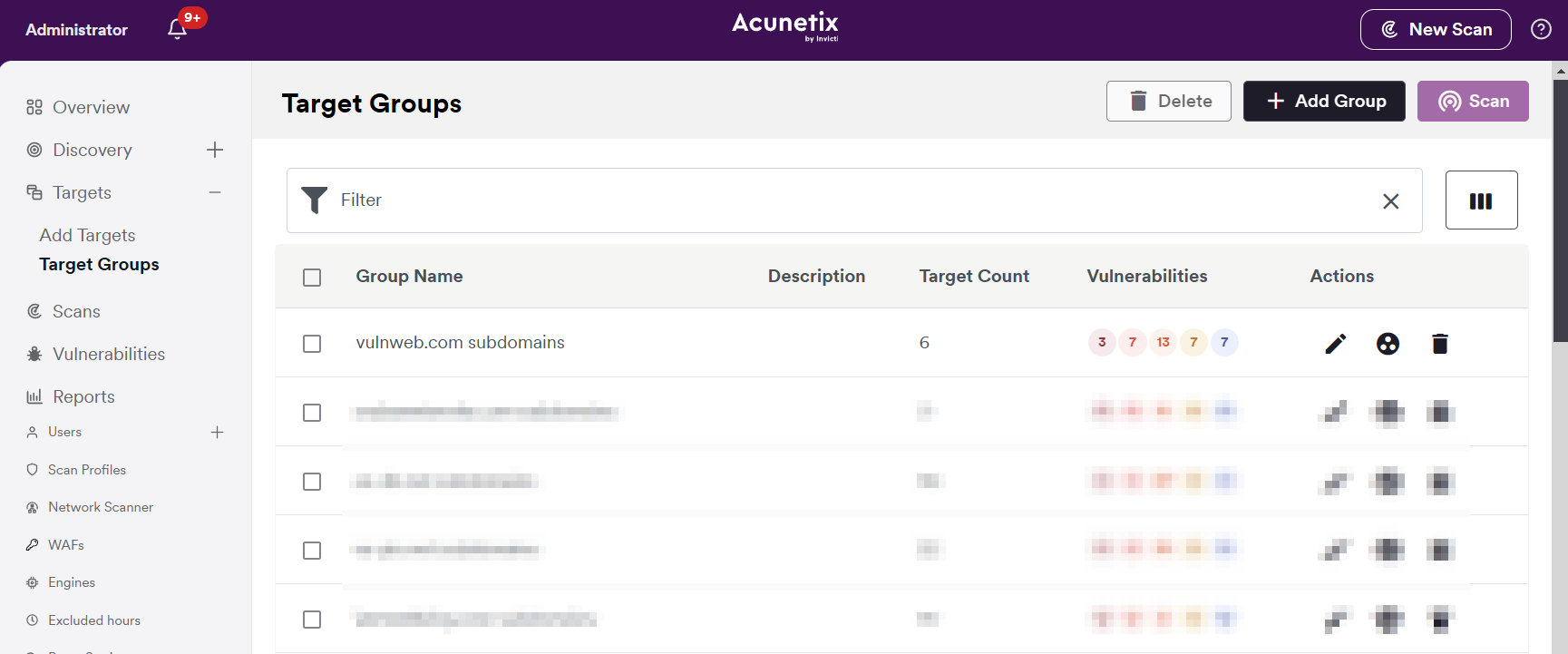The width and height of the screenshot is (1568, 654).
Task: Start a New Scan from header
Action: point(1436,29)
